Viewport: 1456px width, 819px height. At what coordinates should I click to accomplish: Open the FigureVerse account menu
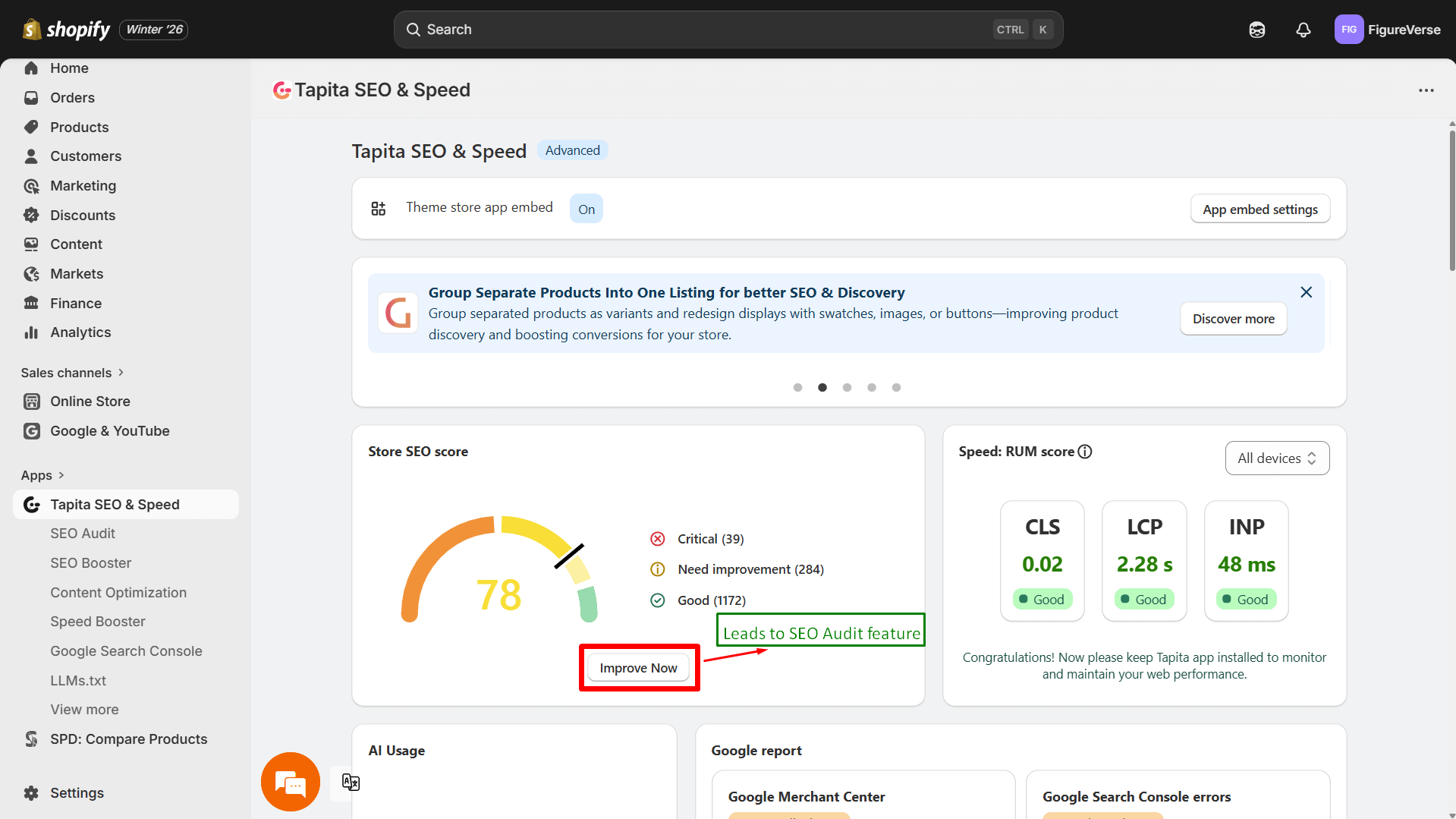pyautogui.click(x=1388, y=30)
